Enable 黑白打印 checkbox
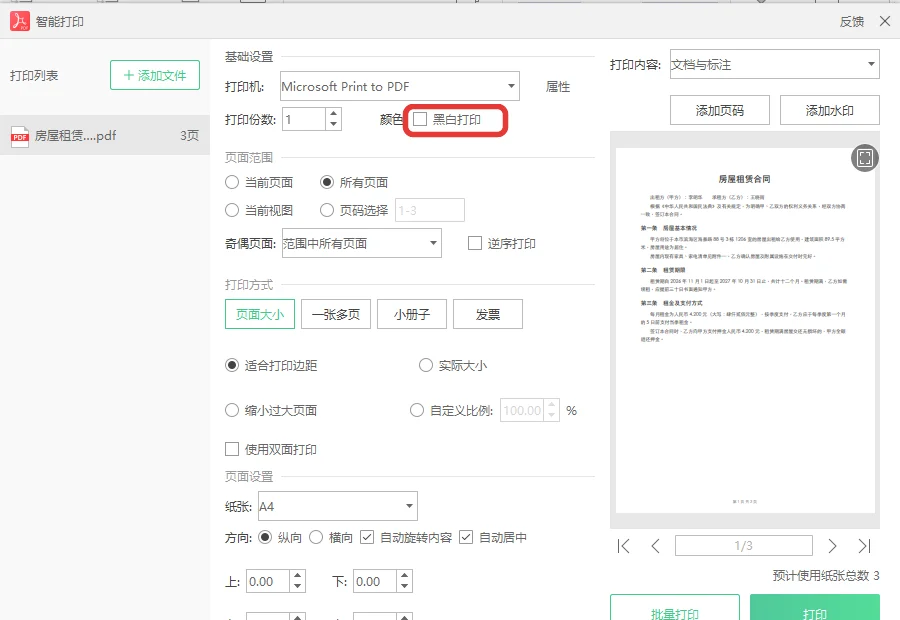The width and height of the screenshot is (900, 620). tap(420, 119)
